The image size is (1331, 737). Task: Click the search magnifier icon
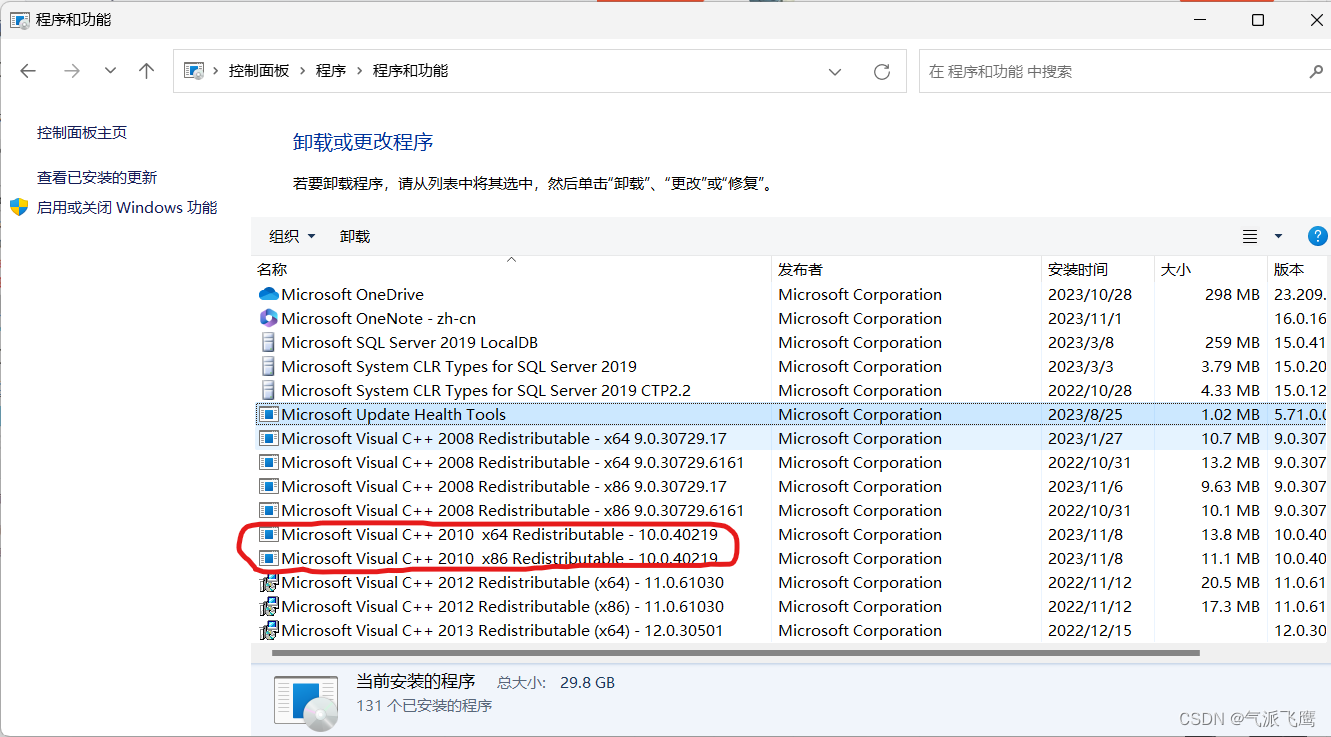[1316, 72]
